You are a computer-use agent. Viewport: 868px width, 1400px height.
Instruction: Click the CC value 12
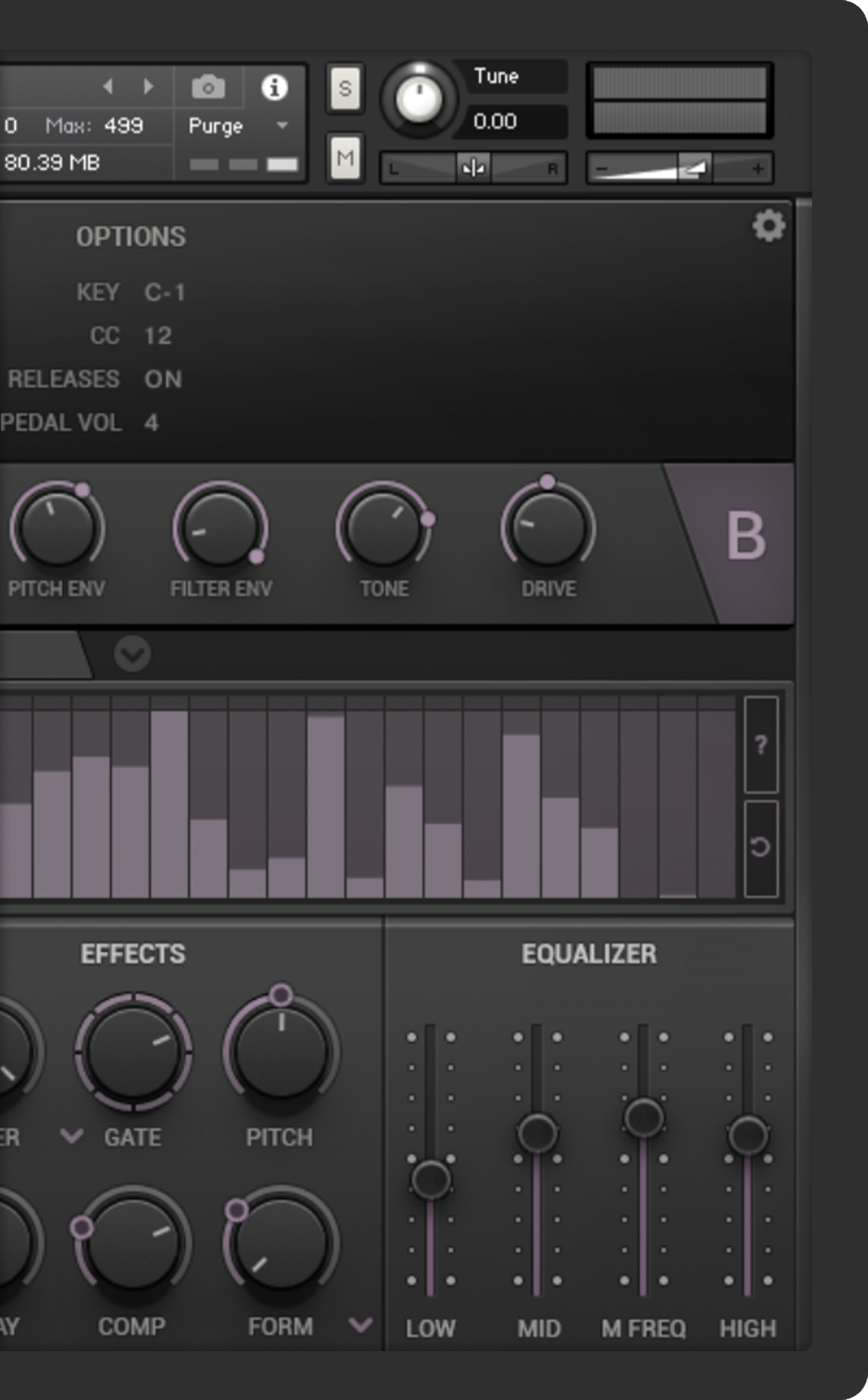158,336
